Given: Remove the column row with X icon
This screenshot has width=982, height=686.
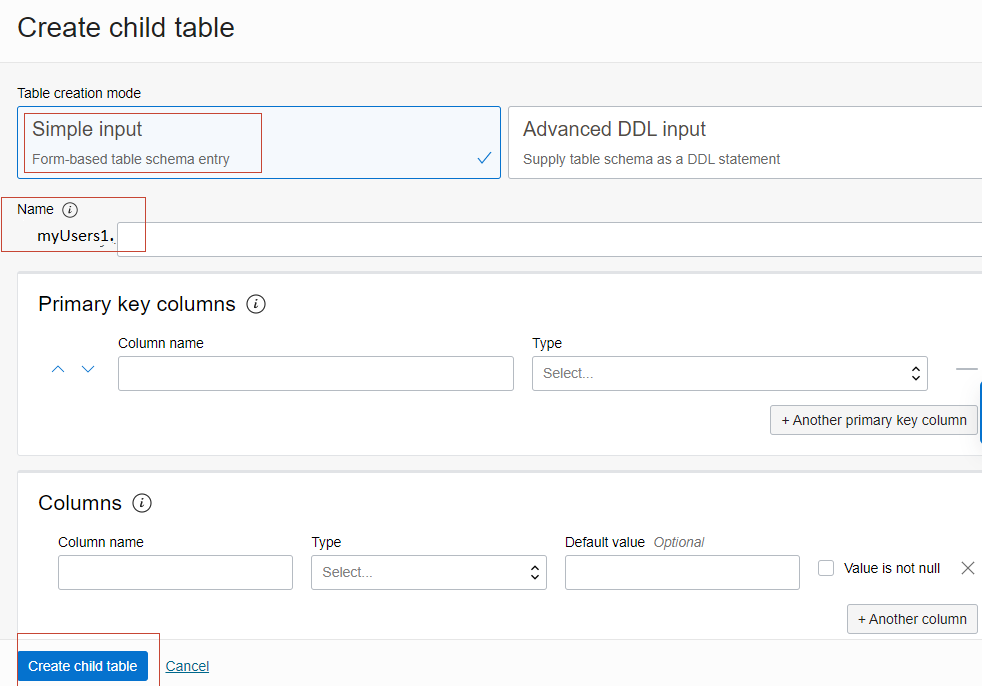Looking at the screenshot, I should tap(967, 568).
